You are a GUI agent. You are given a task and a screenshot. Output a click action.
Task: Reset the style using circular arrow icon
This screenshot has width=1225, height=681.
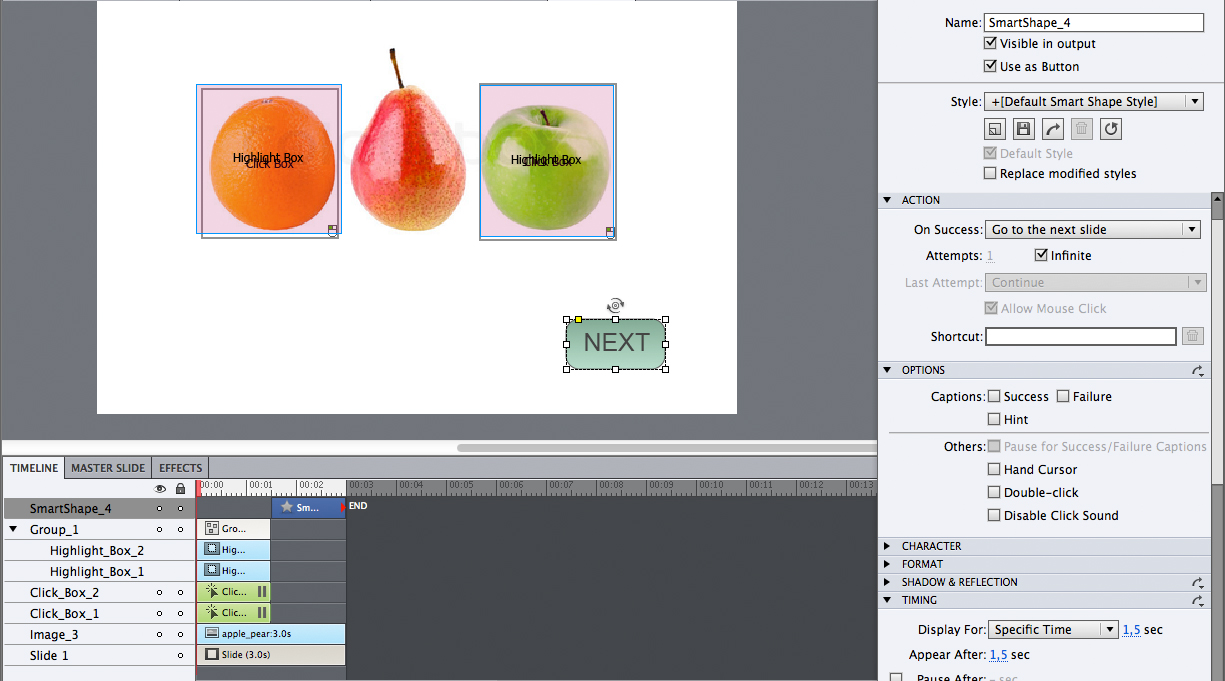[x=1110, y=128]
